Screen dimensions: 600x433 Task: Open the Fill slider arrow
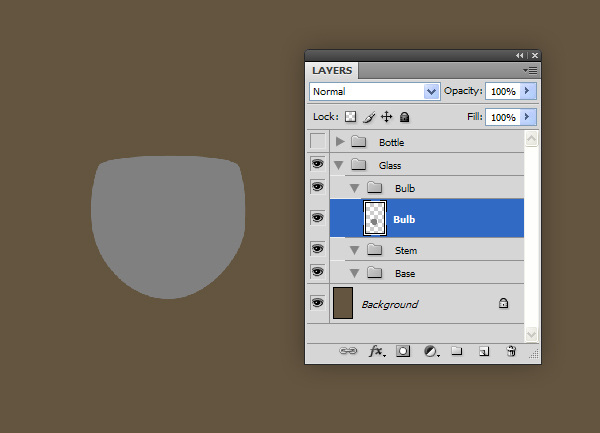pos(528,117)
